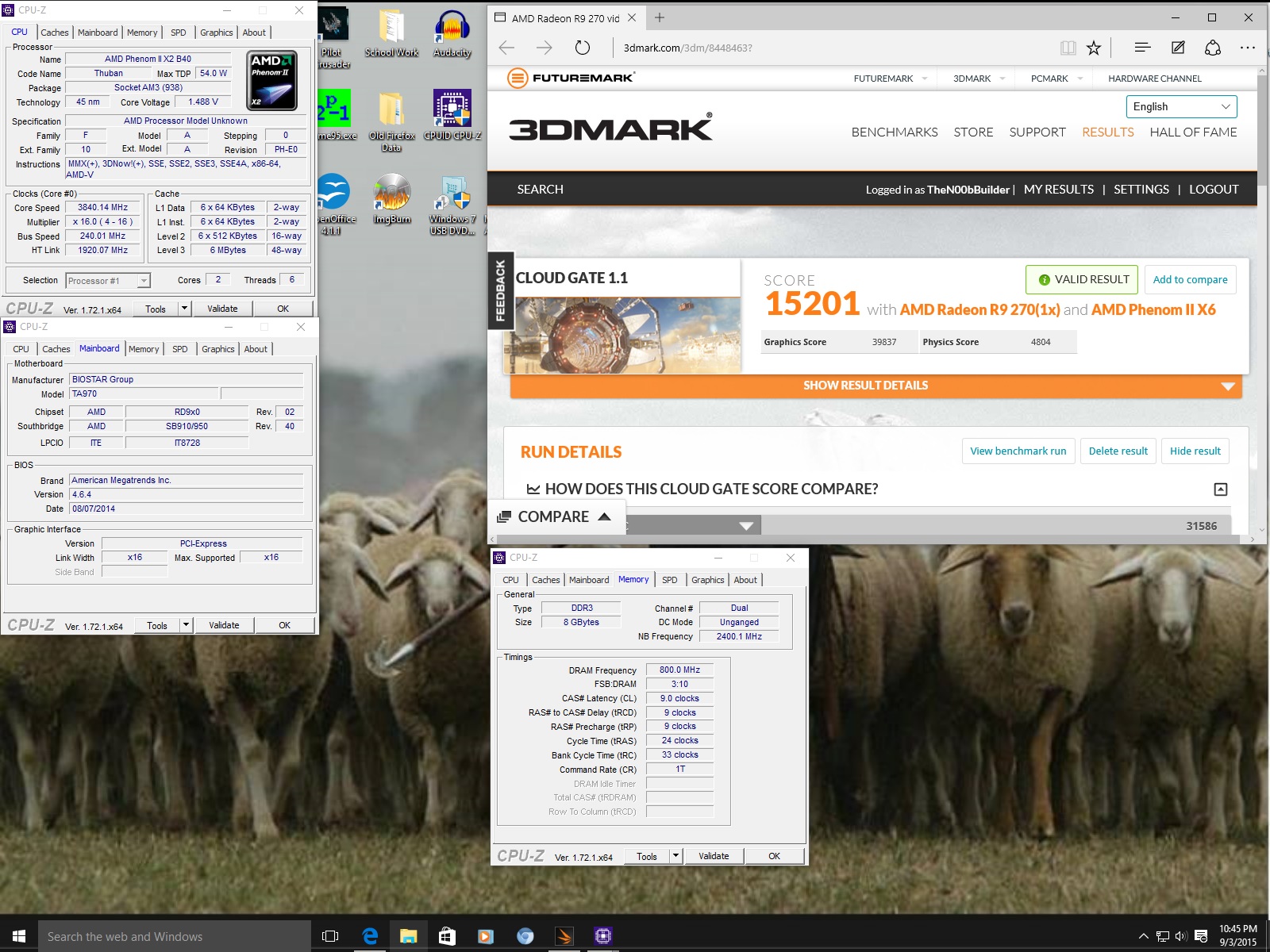Image resolution: width=1270 pixels, height=952 pixels.
Task: Open a new browser tab
Action: (x=660, y=17)
